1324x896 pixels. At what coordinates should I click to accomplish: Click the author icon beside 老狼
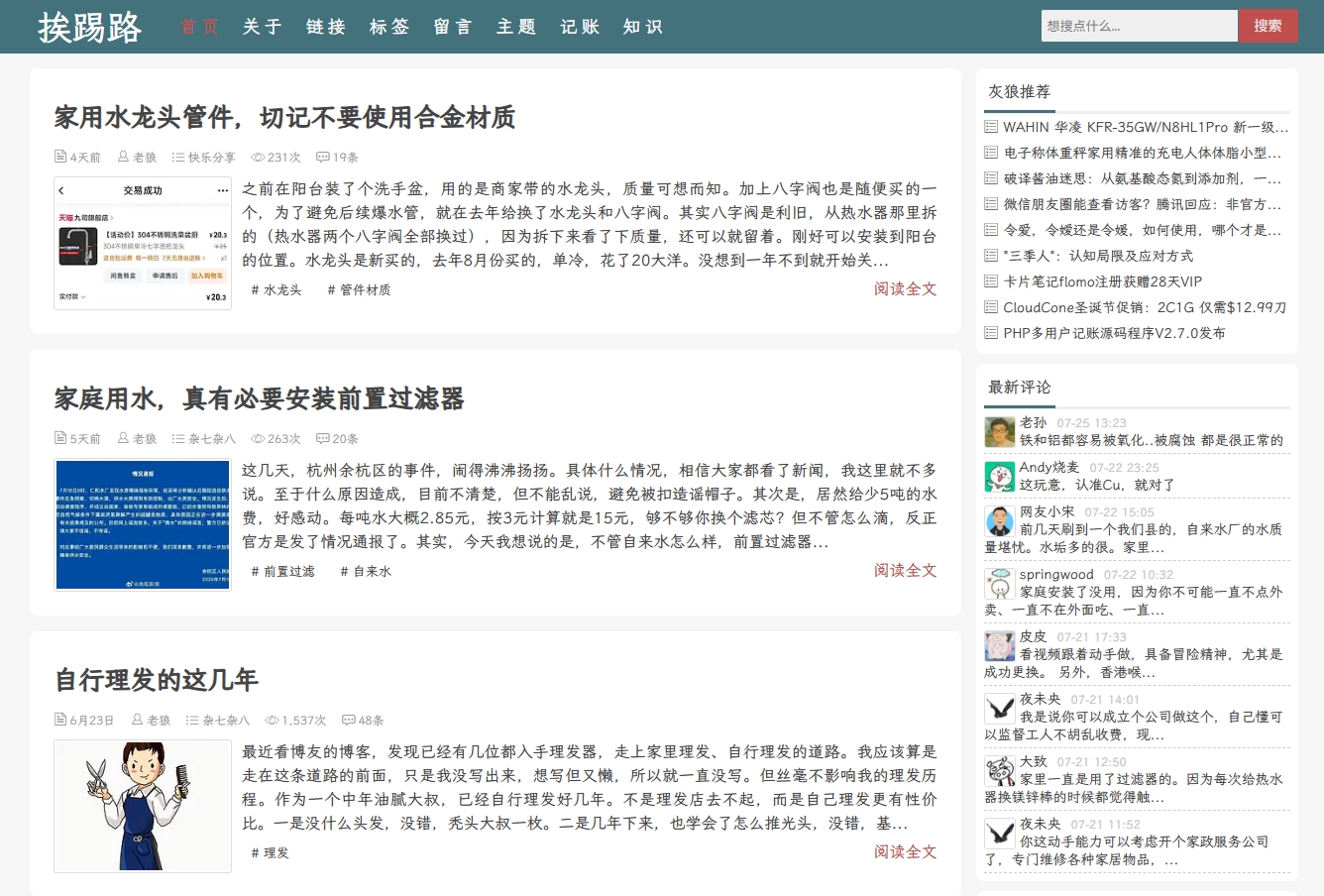pos(121,156)
